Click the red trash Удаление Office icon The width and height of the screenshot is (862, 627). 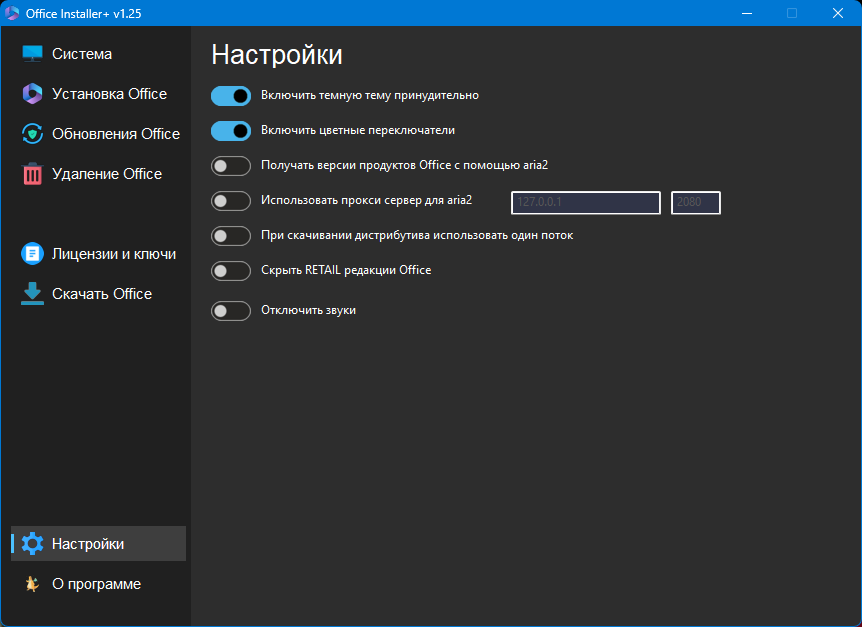[x=32, y=174]
